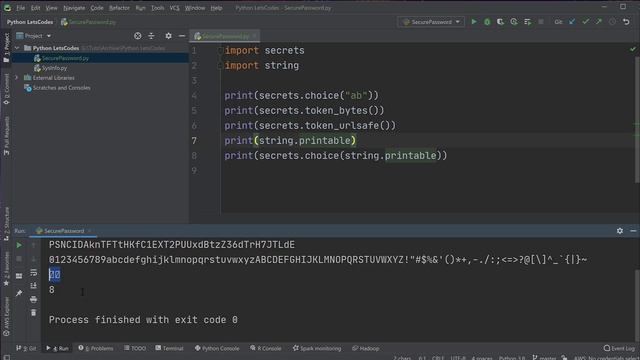Open Project panel settings gear
This screenshot has width=640, height=360.
pos(169,36)
